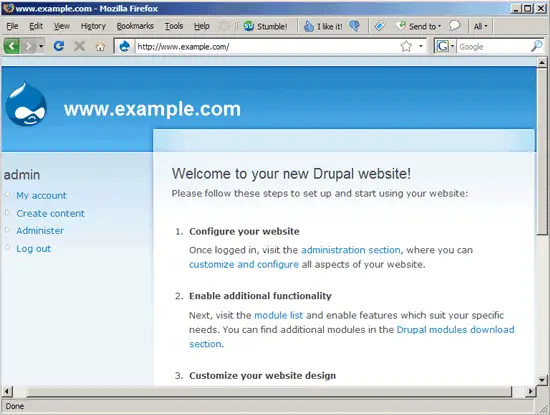This screenshot has width=550, height=415.
Task: Open the View menu
Action: click(x=62, y=26)
